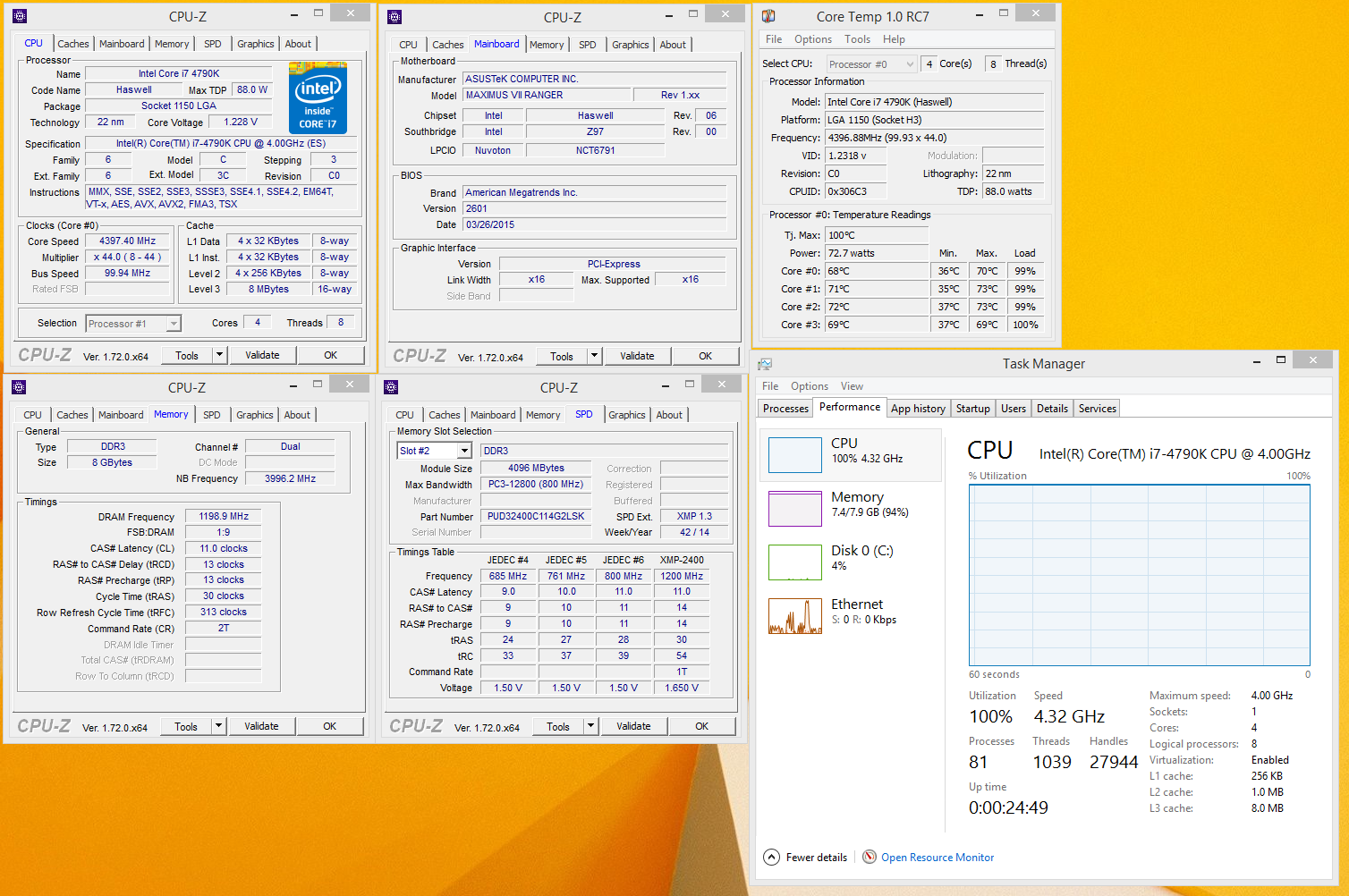The width and height of the screenshot is (1349, 896).
Task: Open the View menu in Task Manager
Action: tap(852, 386)
